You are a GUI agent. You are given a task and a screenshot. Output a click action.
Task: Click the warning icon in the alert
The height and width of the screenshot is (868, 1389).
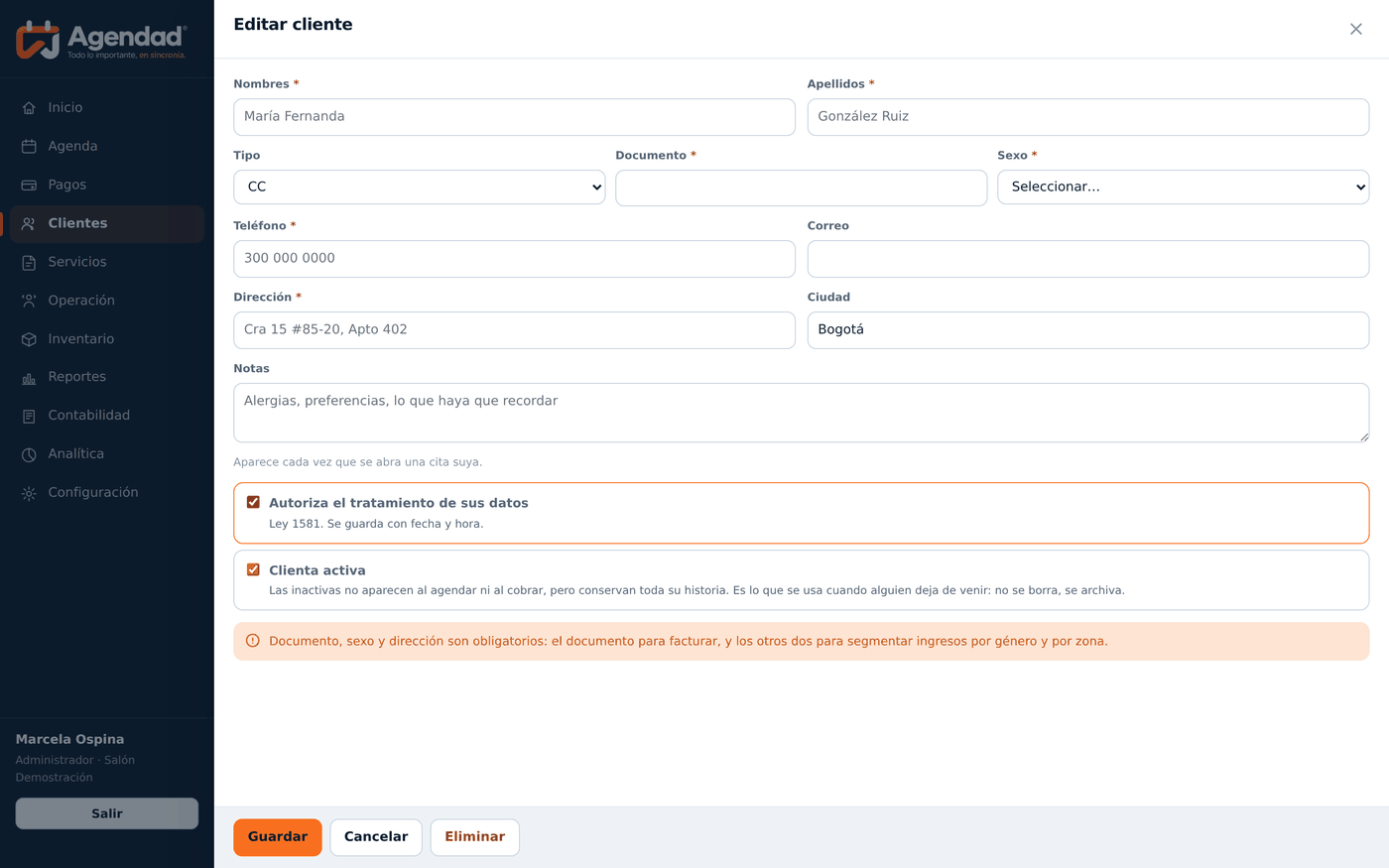tap(252, 641)
